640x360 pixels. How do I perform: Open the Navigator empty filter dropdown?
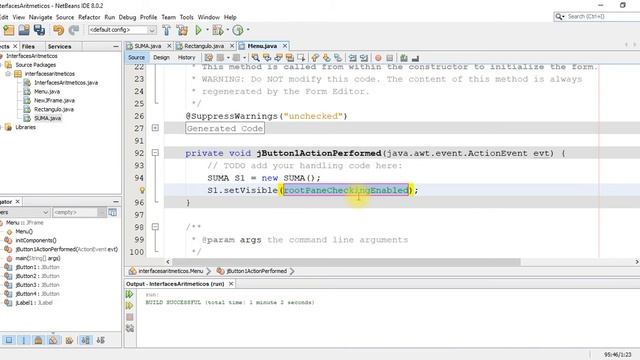[x=102, y=212]
